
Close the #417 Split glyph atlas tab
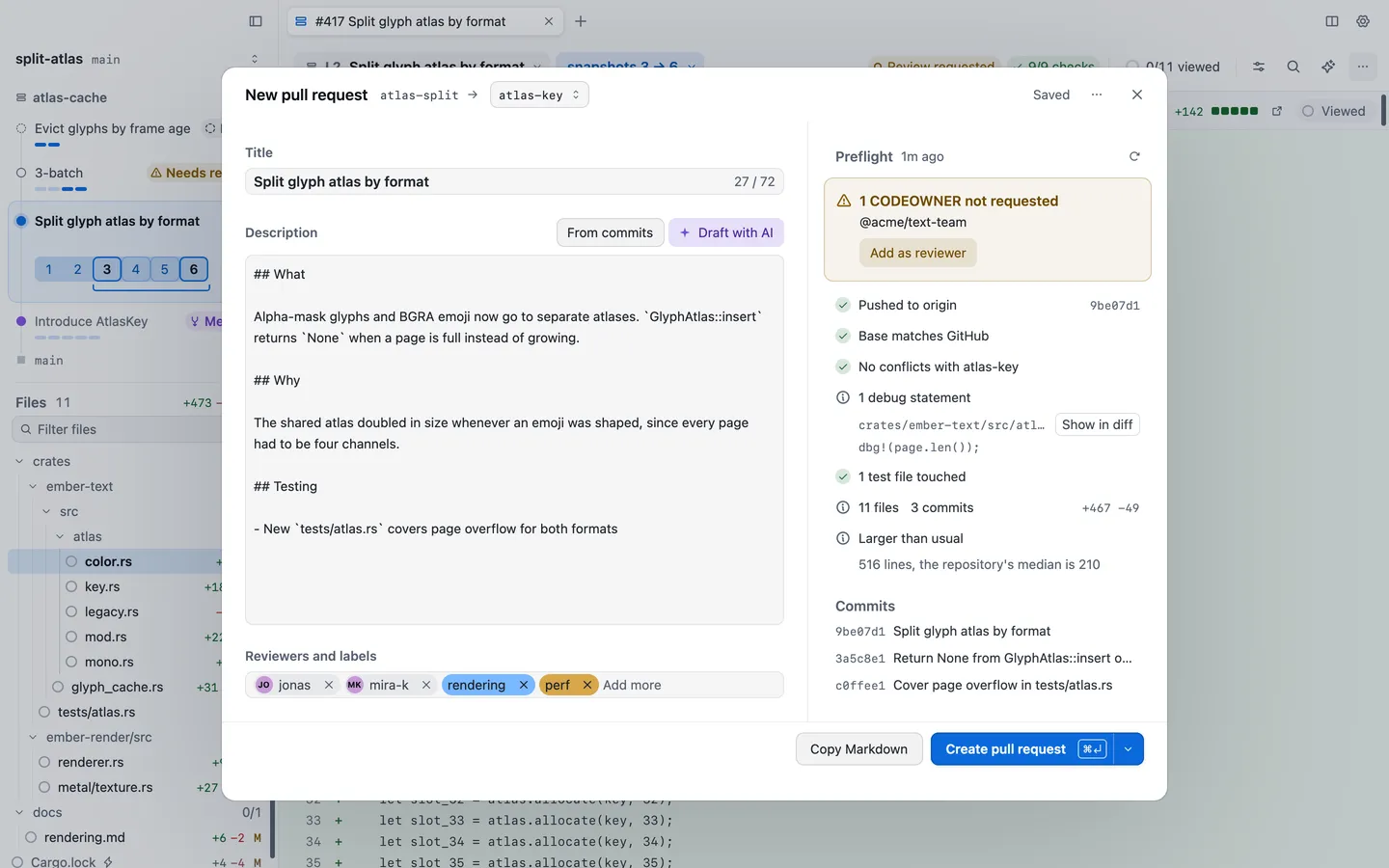point(549,21)
